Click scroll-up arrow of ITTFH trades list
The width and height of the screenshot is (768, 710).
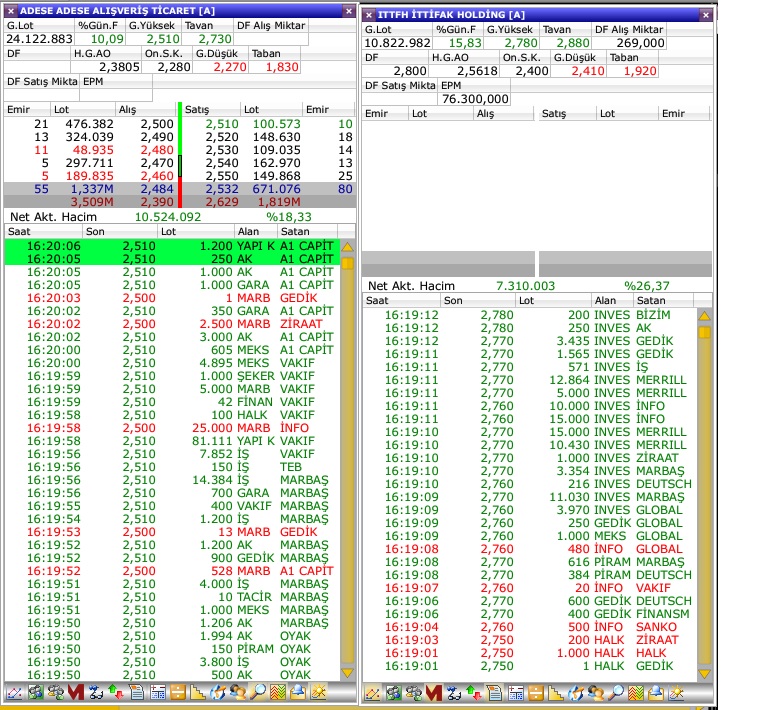click(x=704, y=316)
